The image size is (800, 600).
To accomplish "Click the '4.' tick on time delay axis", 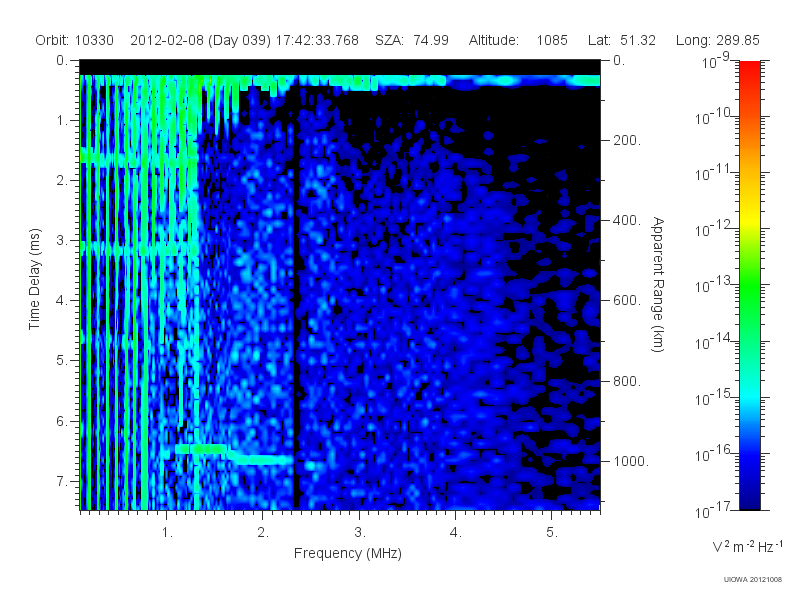I will point(62,301).
